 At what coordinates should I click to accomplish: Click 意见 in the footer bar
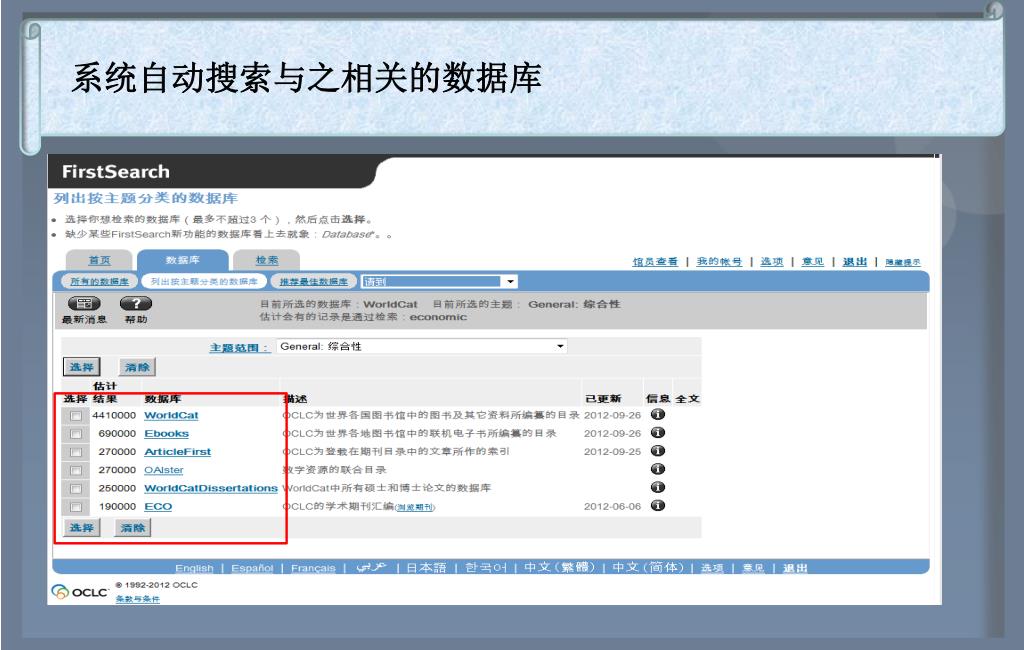click(x=753, y=568)
